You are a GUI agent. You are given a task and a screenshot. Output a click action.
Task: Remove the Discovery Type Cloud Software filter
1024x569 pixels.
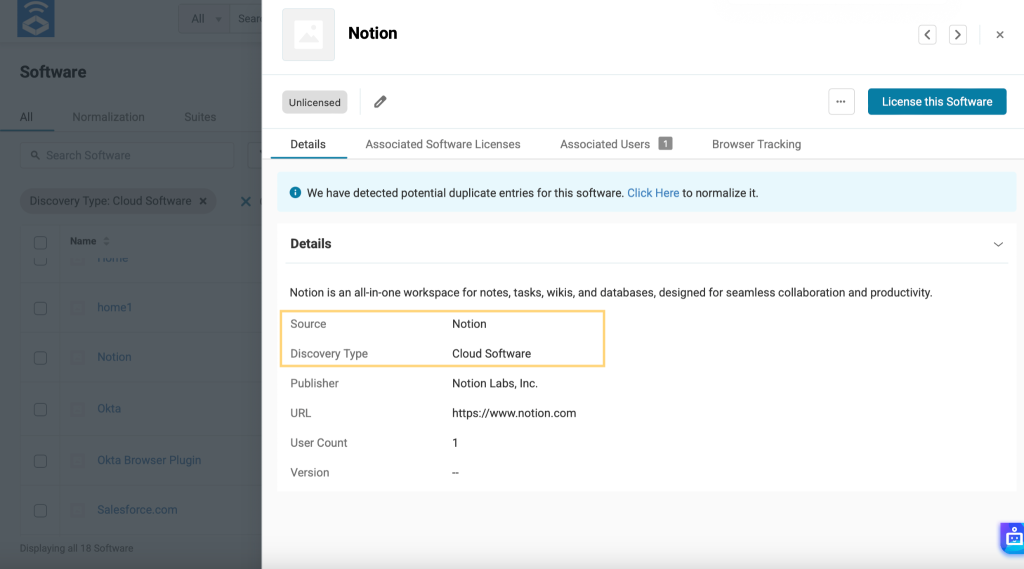[x=203, y=201]
